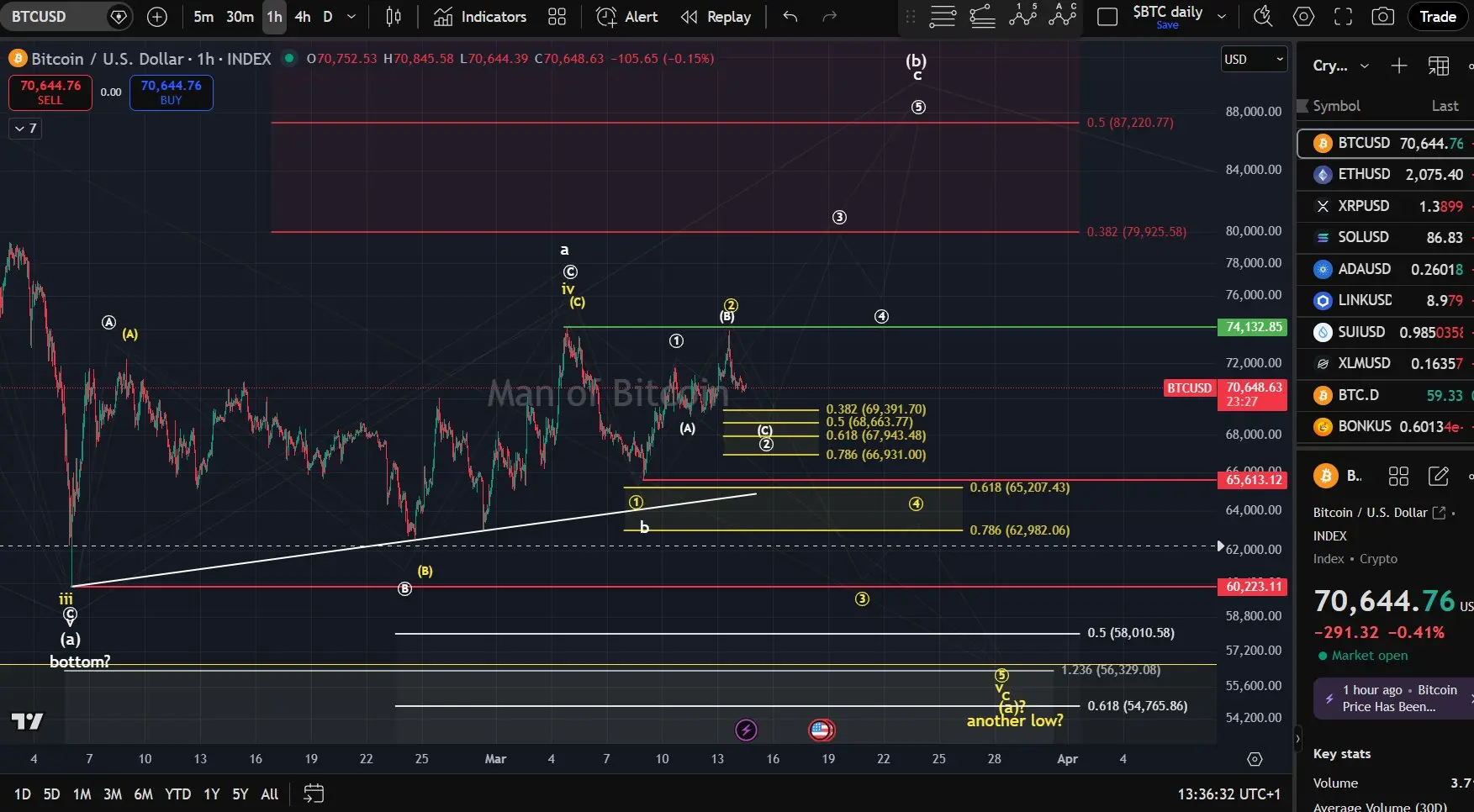Select ETHUSD in the watchlist
Viewport: 1474px width, 812px height.
1386,175
